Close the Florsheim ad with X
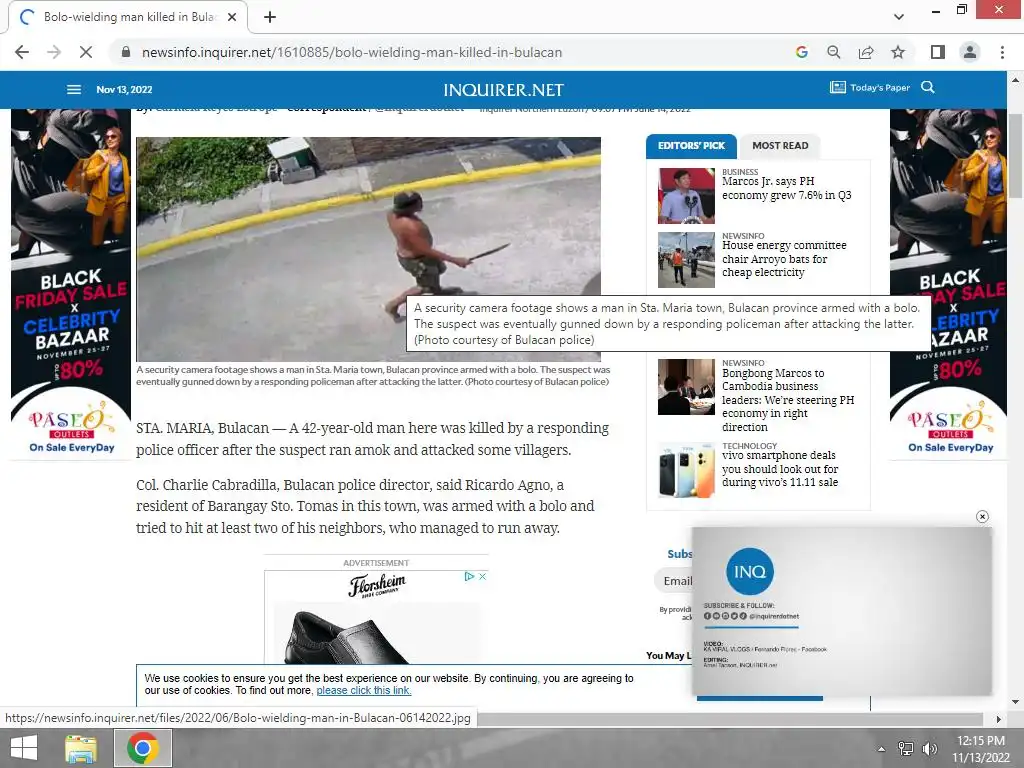1024x768 pixels. coord(483,576)
